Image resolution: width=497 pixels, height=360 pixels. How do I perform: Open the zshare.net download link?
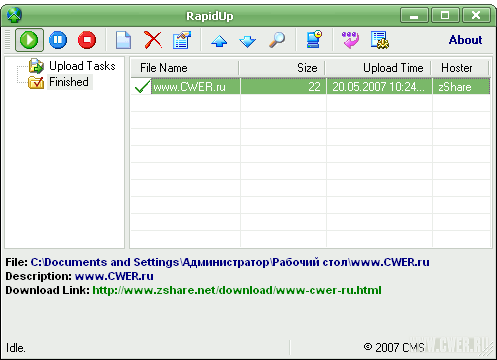[237, 290]
